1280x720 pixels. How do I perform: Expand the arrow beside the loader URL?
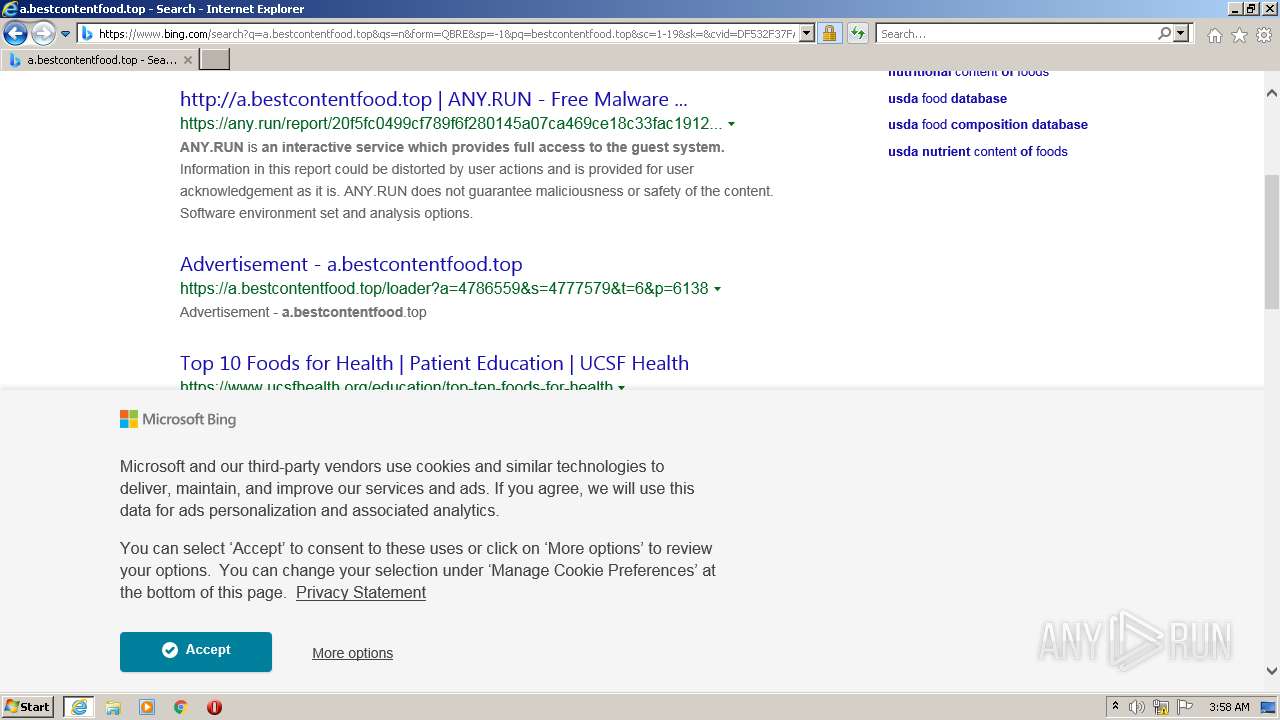tap(717, 289)
